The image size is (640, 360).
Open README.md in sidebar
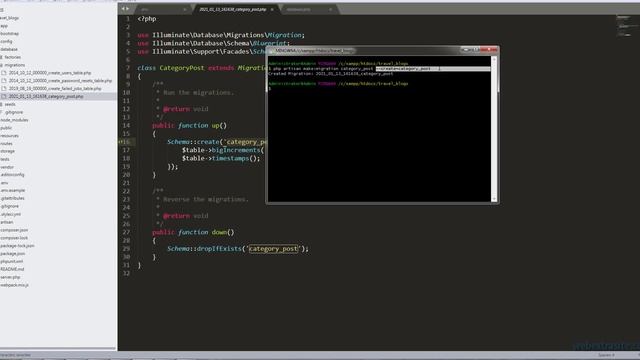pos(12,269)
